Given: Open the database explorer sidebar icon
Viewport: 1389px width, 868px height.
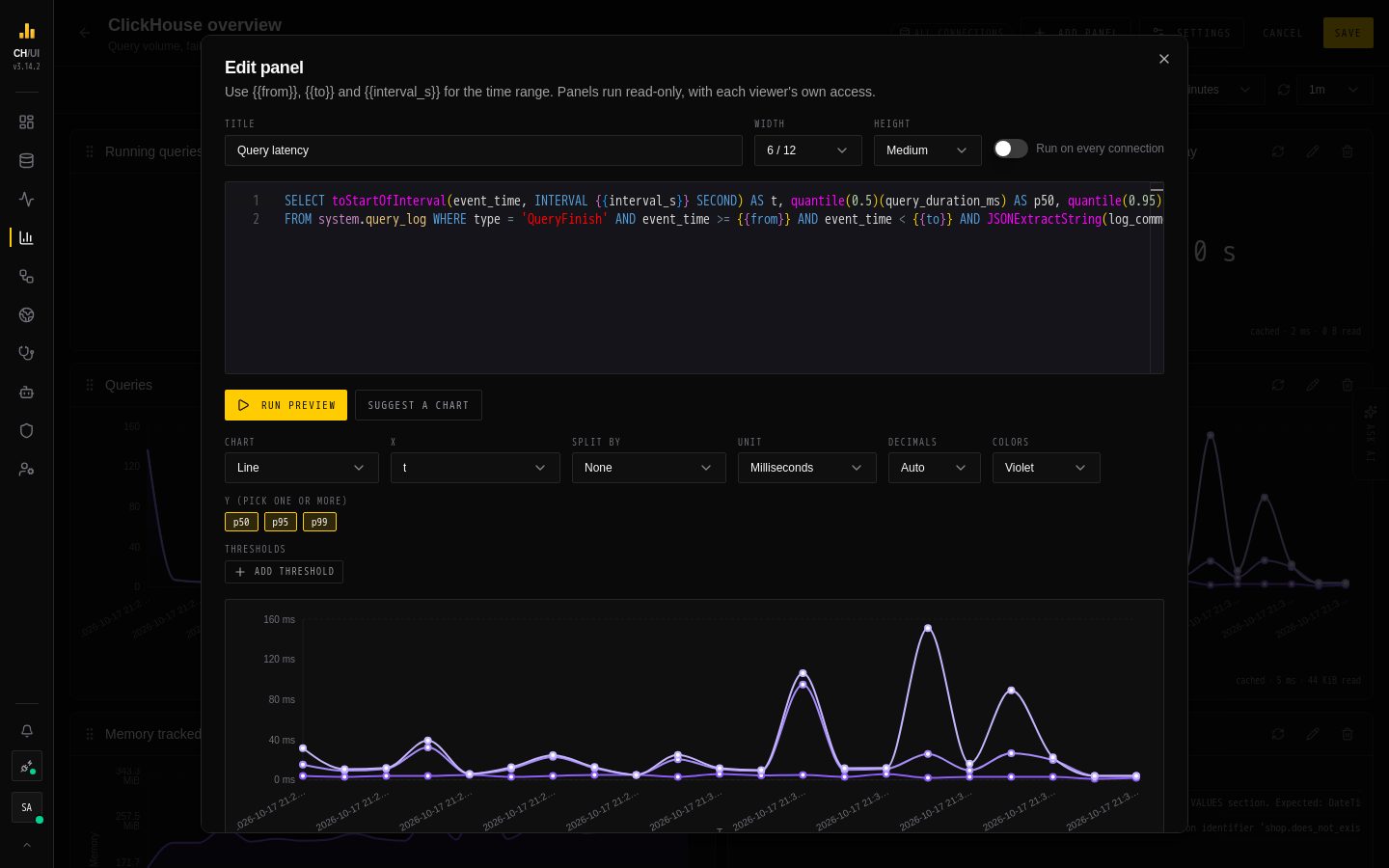Looking at the screenshot, I should pyautogui.click(x=26, y=161).
